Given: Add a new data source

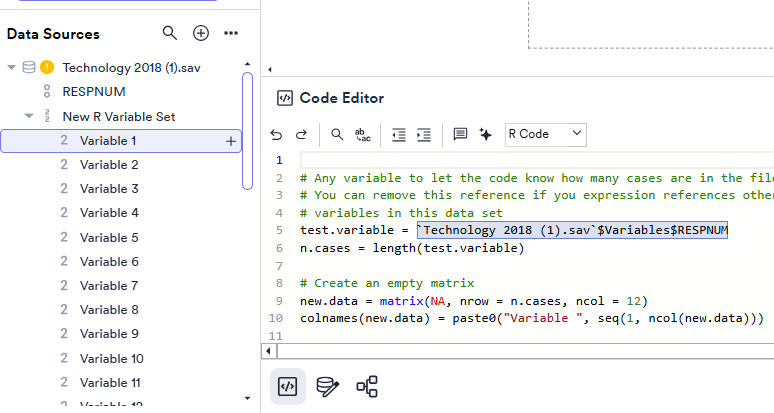Looking at the screenshot, I should coord(201,33).
